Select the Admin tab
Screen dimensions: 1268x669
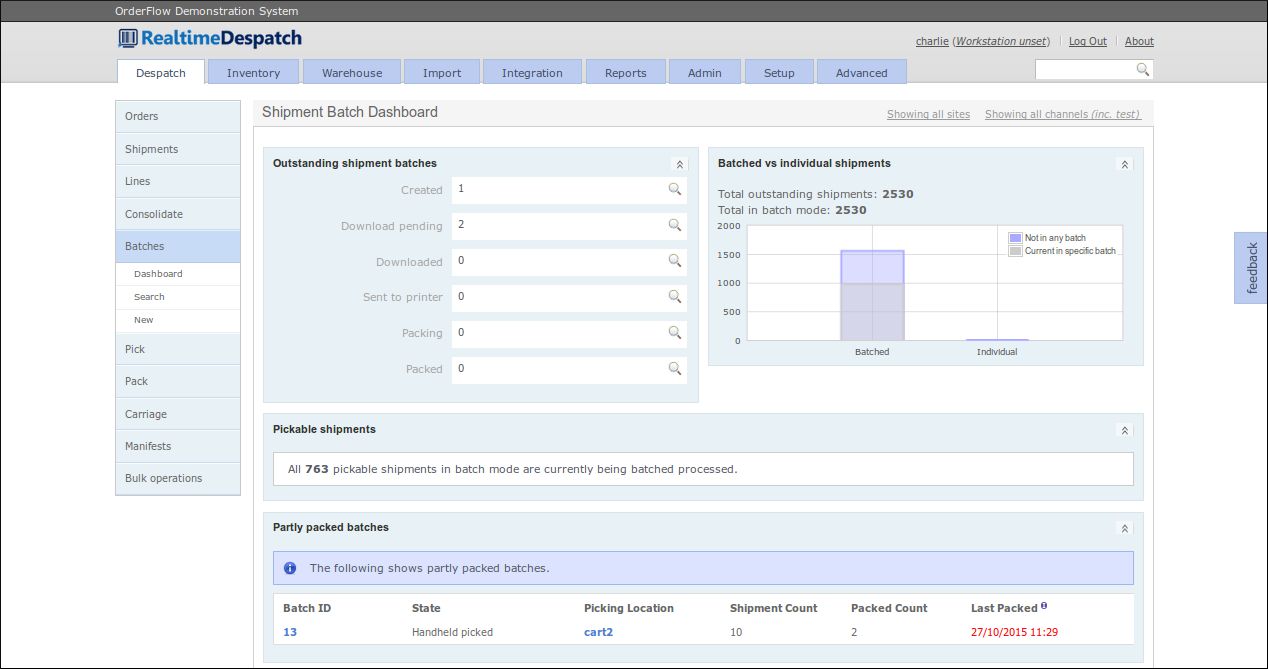(705, 72)
